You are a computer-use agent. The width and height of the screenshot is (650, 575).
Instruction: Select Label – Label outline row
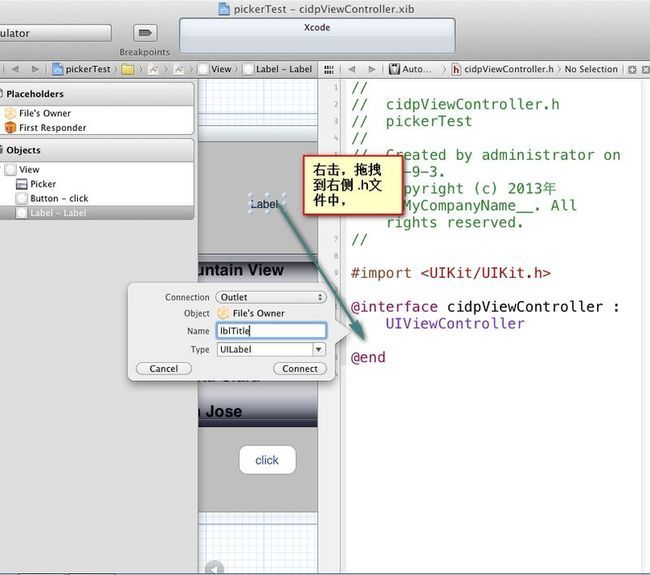96,213
